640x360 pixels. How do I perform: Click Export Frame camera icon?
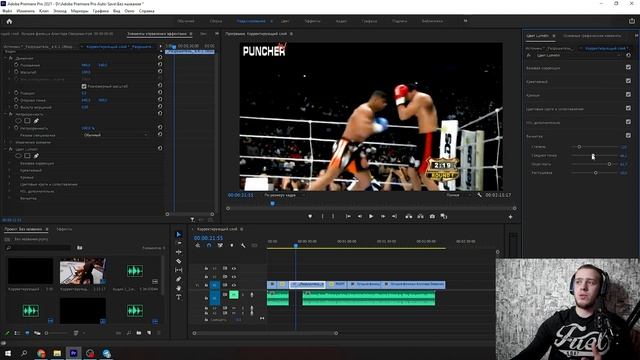tap(432, 216)
